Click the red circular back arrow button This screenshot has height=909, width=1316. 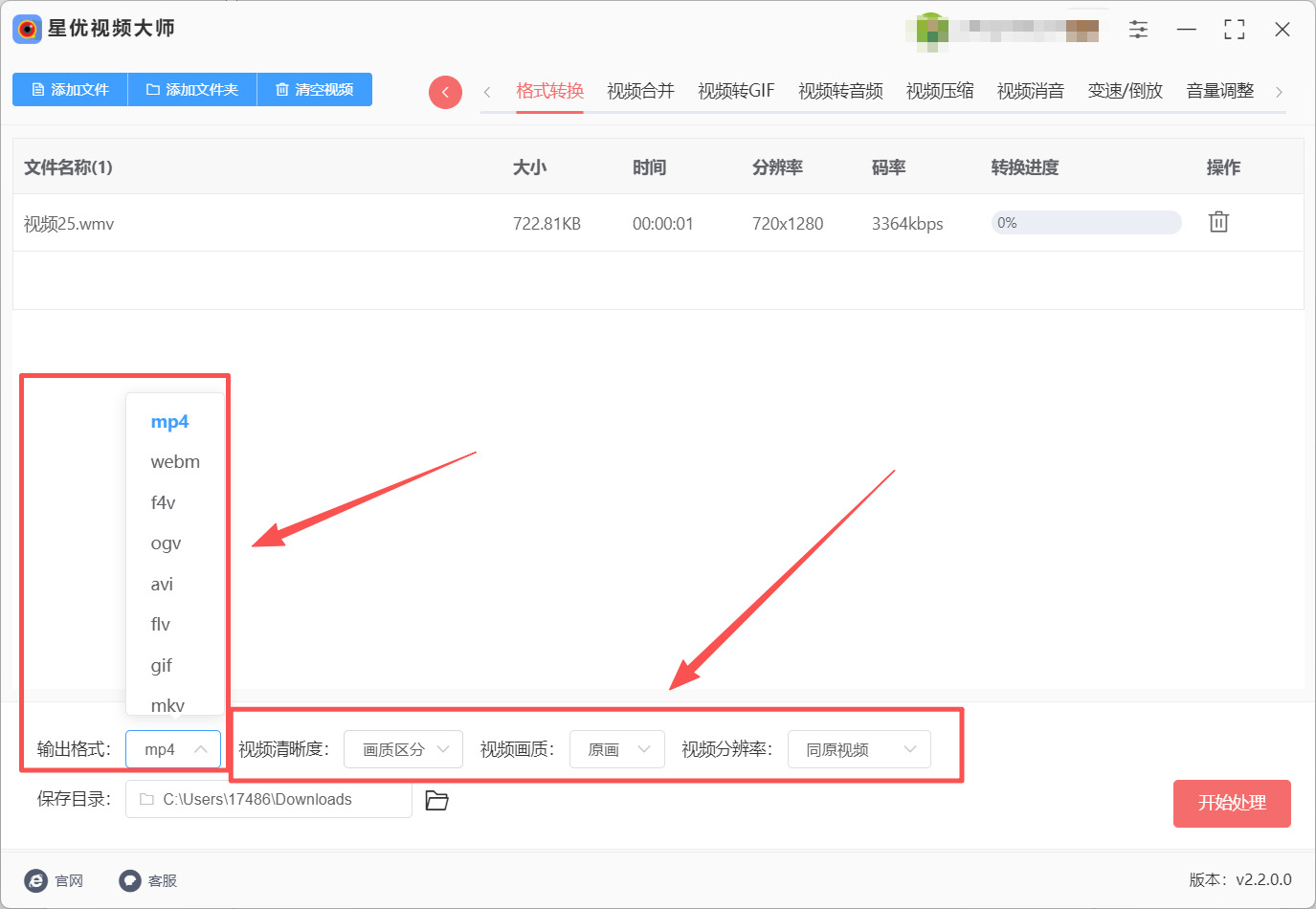click(x=445, y=92)
